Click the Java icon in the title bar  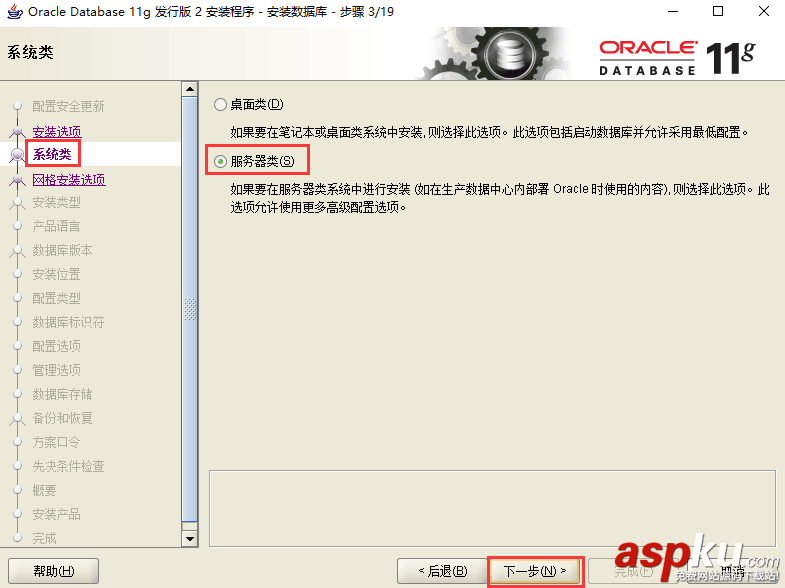pos(15,12)
